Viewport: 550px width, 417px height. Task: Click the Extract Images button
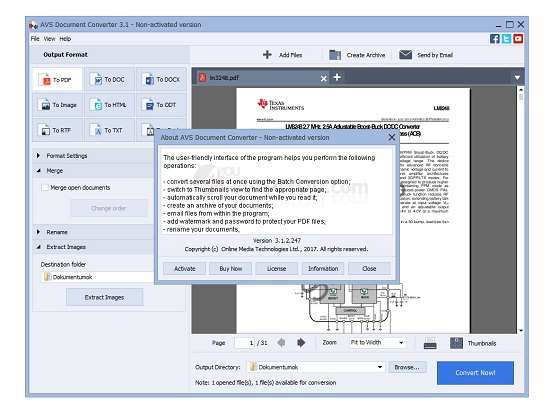[105, 297]
